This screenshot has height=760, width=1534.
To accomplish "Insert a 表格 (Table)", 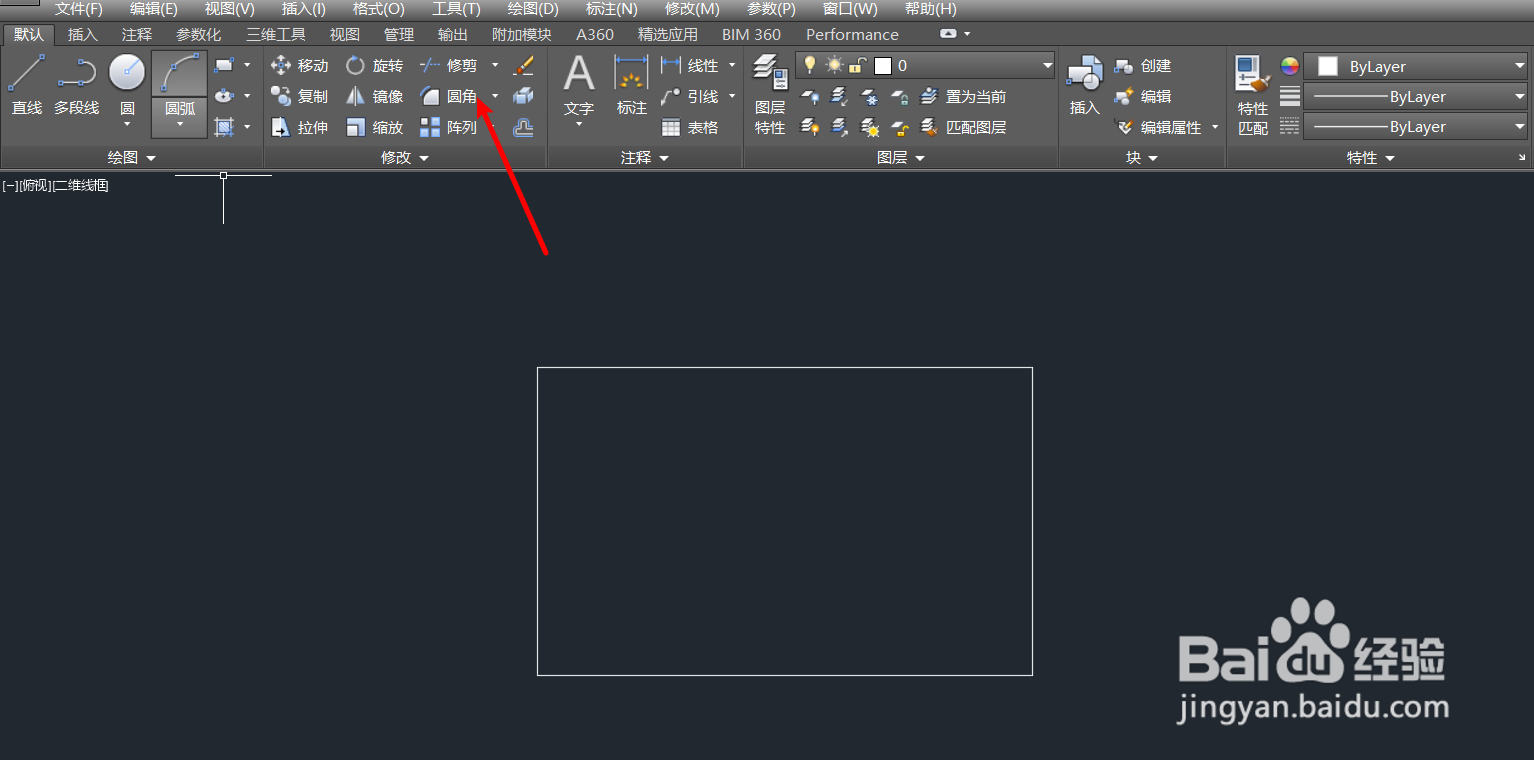I will point(691,128).
